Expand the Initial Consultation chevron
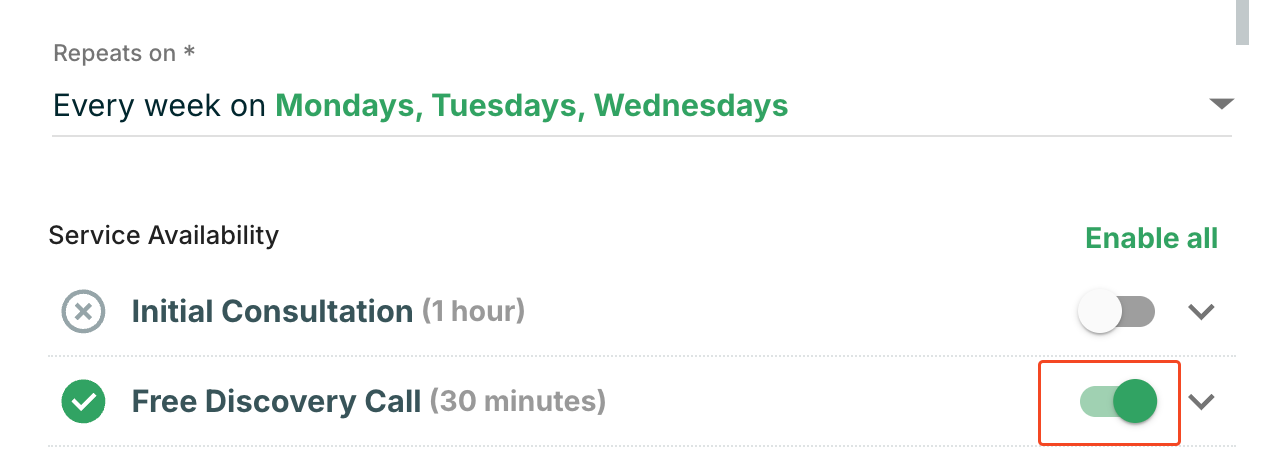The width and height of the screenshot is (1284, 476). 1201,311
